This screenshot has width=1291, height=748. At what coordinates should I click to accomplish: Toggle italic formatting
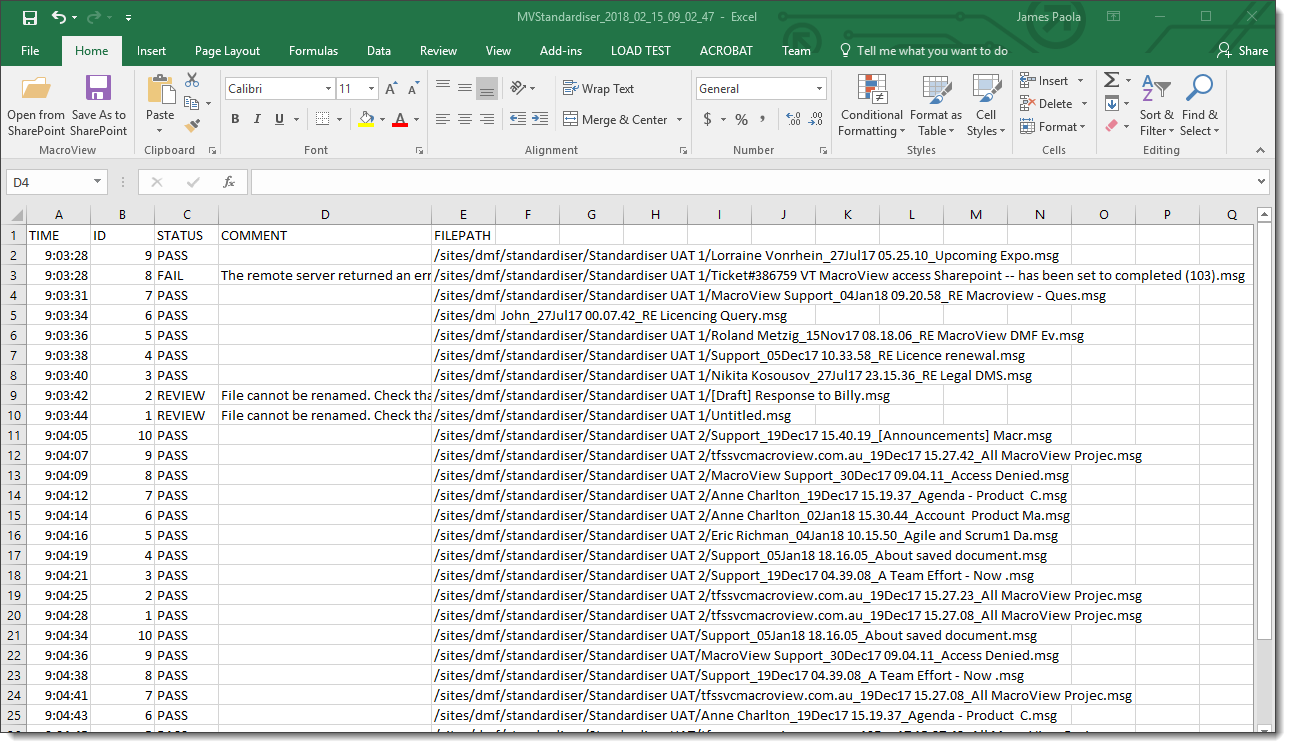pyautogui.click(x=257, y=119)
